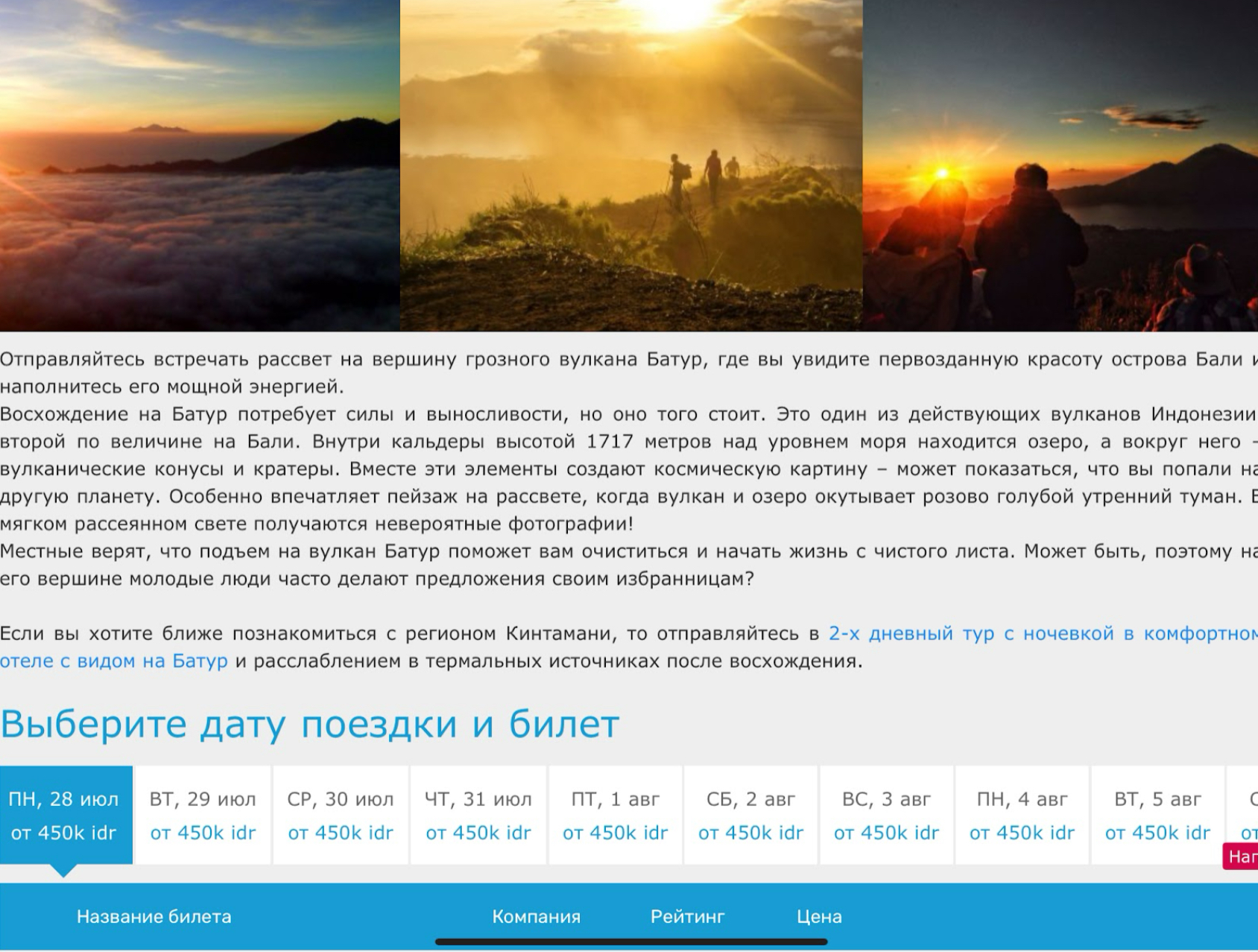Click the red button at right edge
The width and height of the screenshot is (1258, 952).
[x=1241, y=857]
